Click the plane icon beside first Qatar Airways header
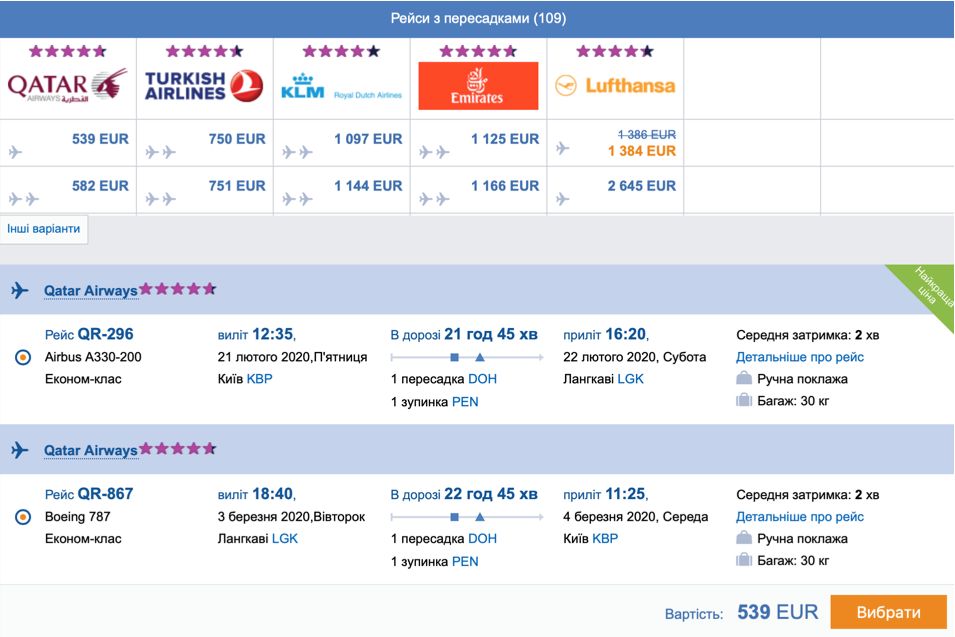 19,290
